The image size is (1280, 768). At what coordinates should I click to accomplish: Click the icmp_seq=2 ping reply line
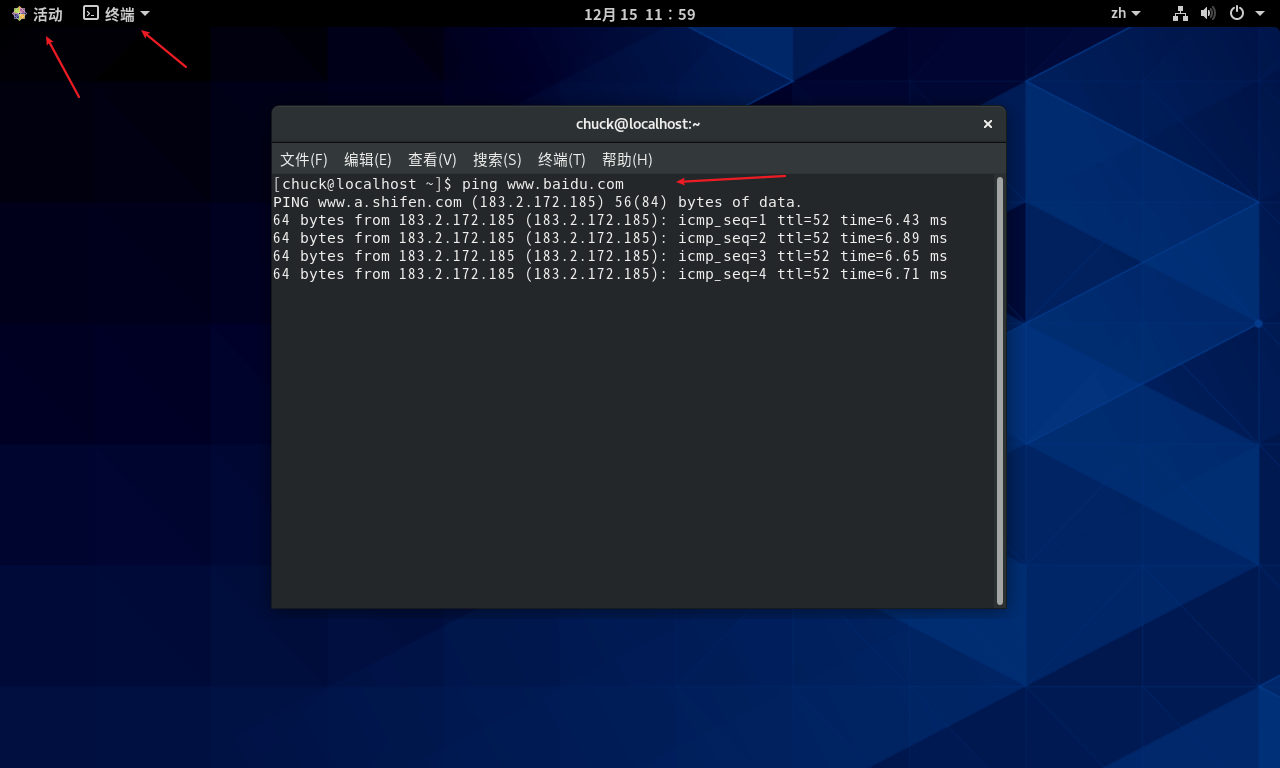[610, 238]
